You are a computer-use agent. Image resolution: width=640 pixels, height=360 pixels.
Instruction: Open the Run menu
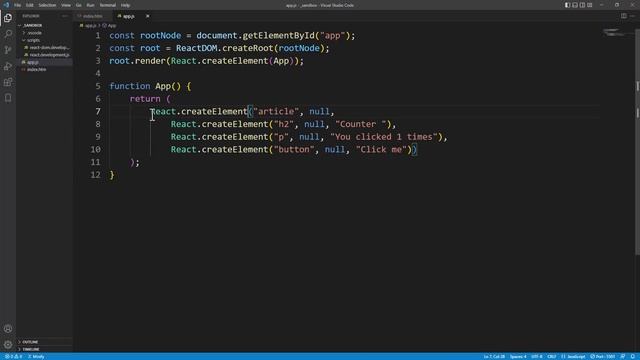point(91,5)
